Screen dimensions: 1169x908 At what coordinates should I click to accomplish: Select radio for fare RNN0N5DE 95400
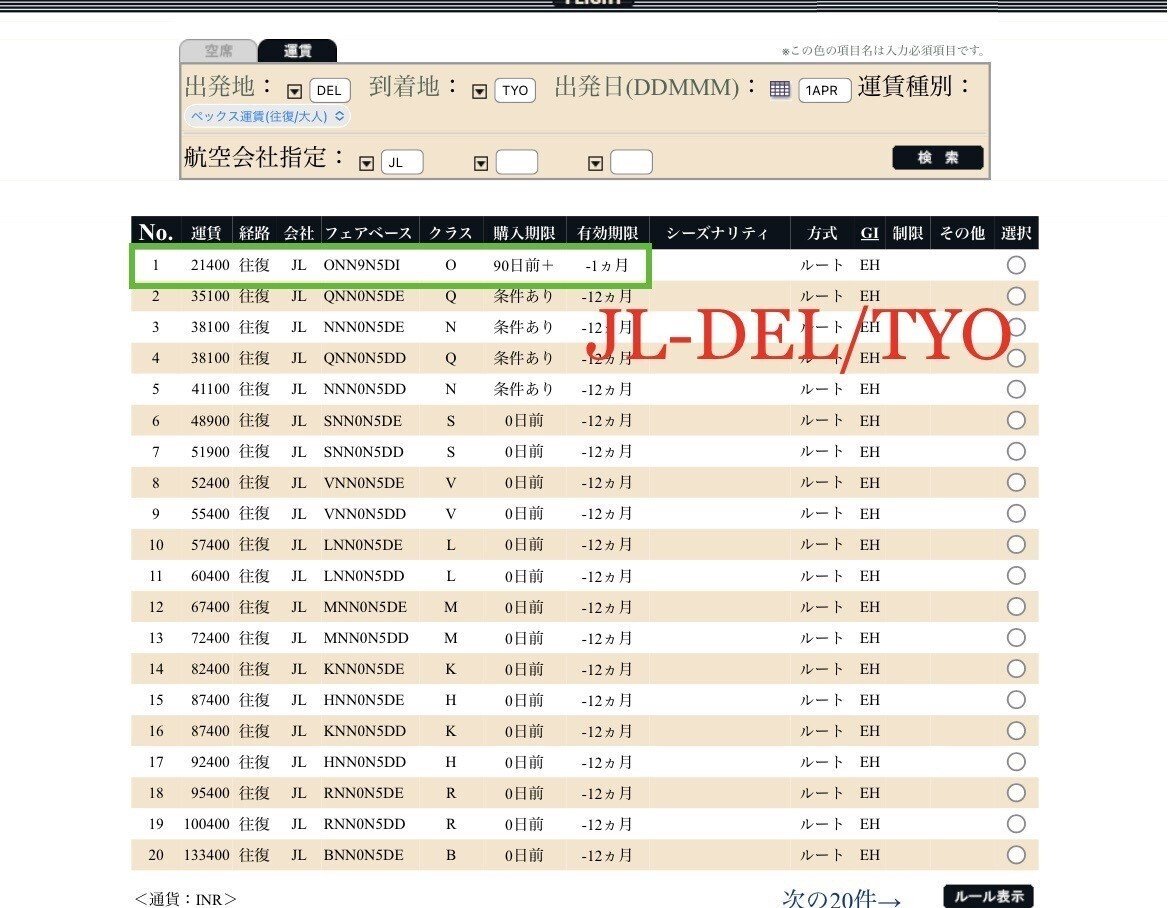[1015, 792]
